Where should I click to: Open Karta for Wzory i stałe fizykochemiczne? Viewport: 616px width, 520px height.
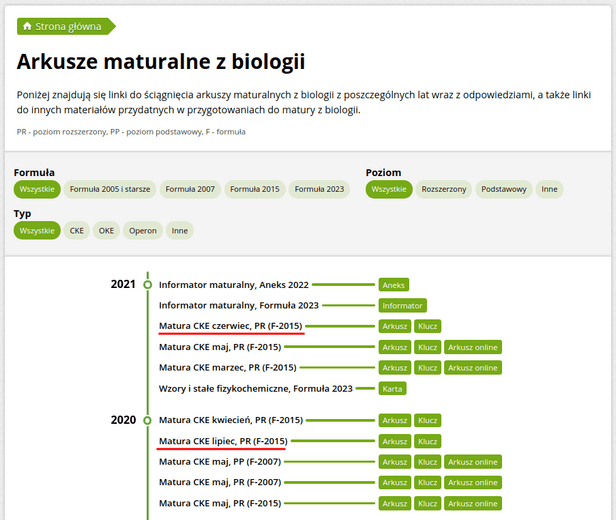pyautogui.click(x=392, y=389)
